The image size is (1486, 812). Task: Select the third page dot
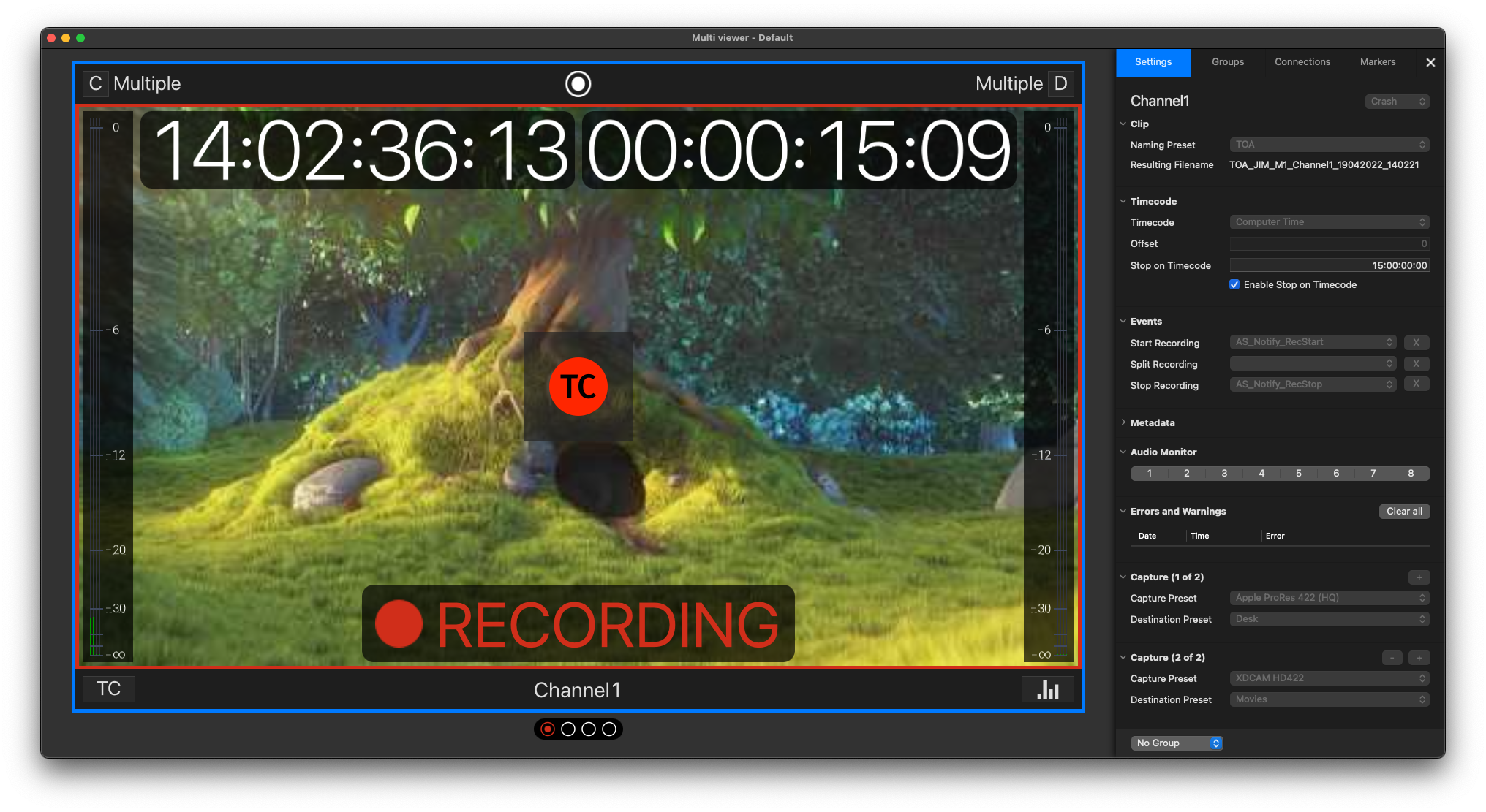[589, 729]
